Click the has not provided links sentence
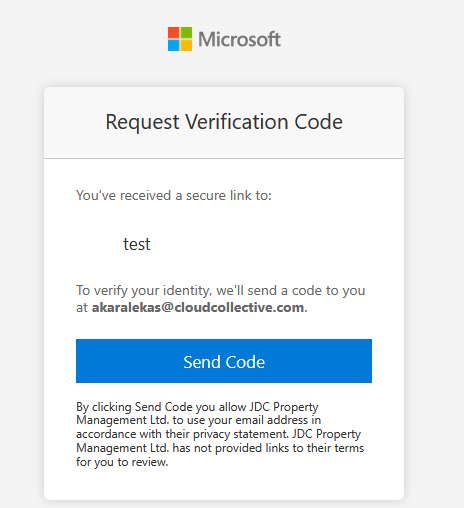Screen dimensions: 464x508 pos(220,448)
